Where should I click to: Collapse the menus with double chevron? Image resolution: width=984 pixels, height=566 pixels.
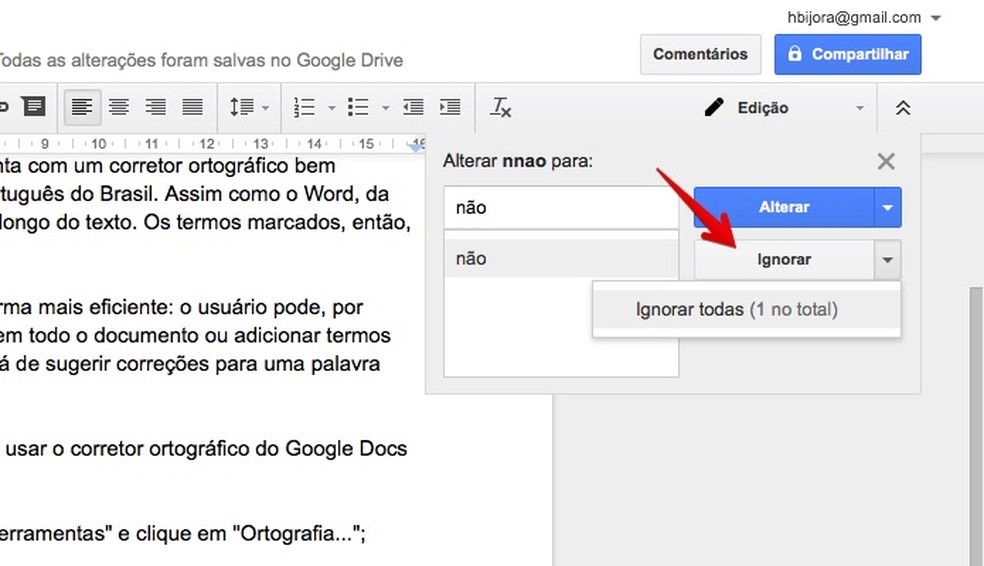click(903, 108)
